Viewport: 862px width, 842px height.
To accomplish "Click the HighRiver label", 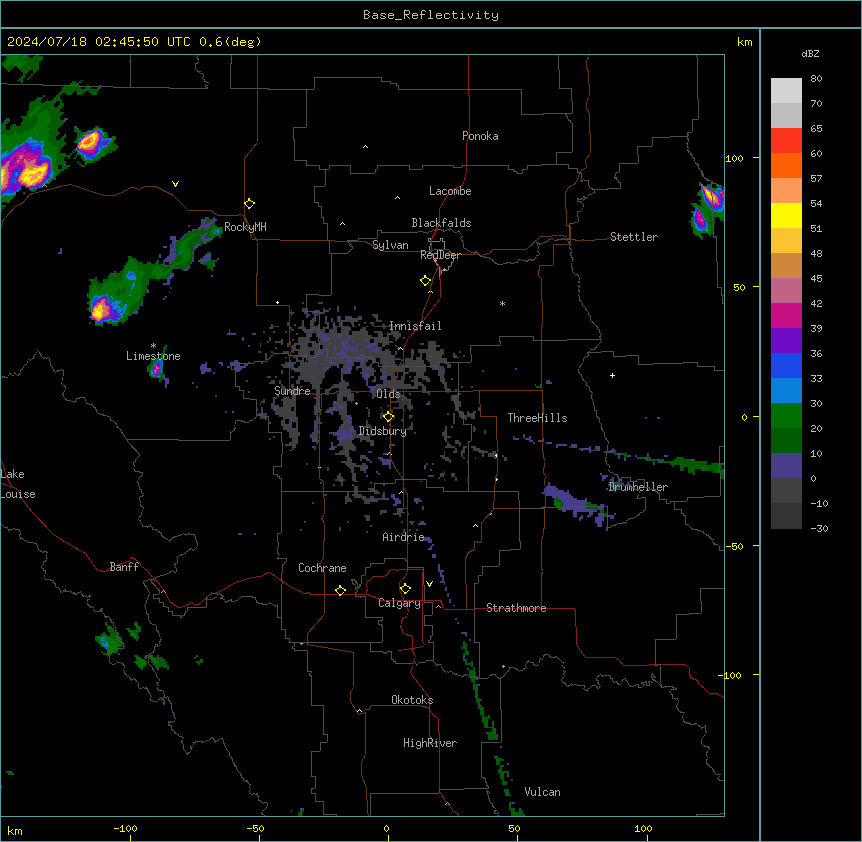I will pos(430,743).
